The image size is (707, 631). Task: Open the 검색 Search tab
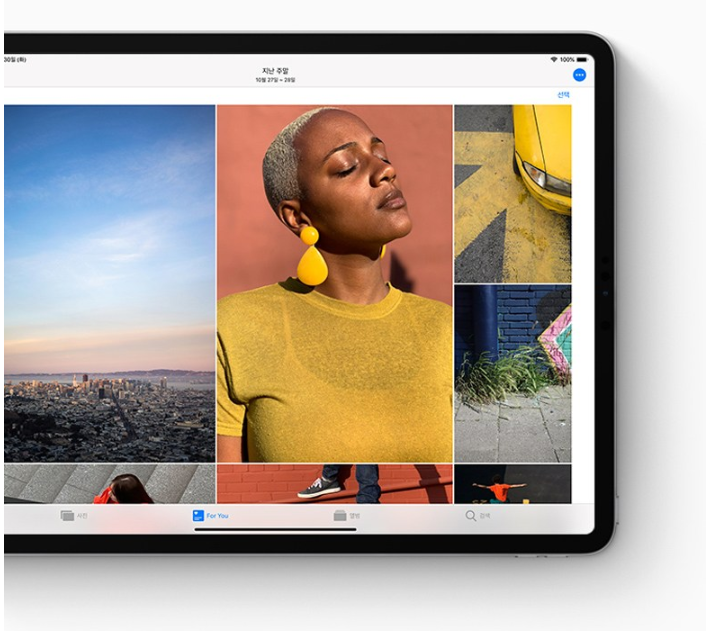tap(477, 516)
